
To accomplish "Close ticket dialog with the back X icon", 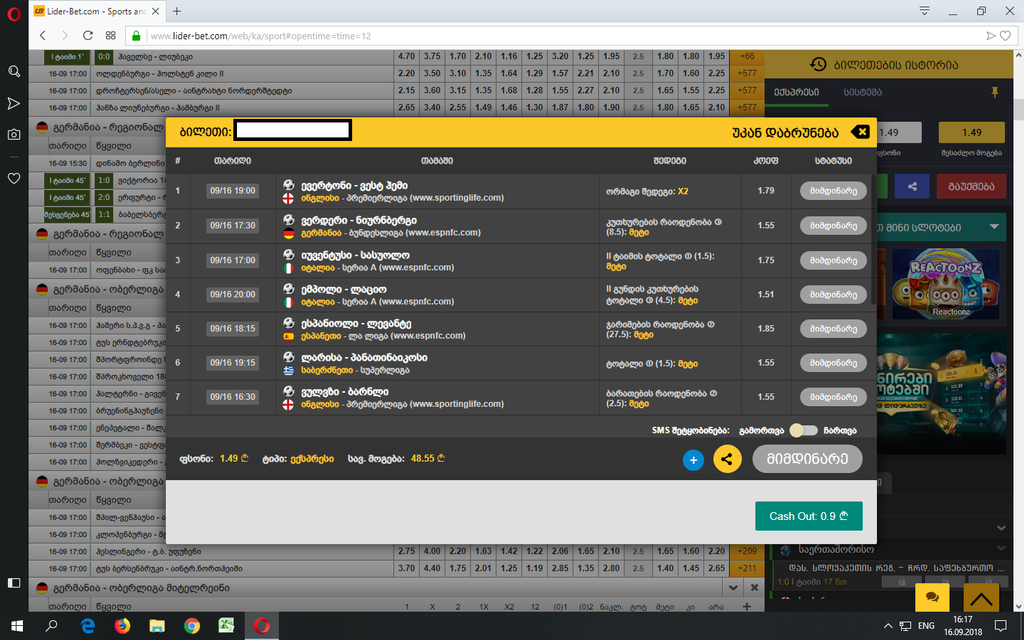I will coord(861,132).
